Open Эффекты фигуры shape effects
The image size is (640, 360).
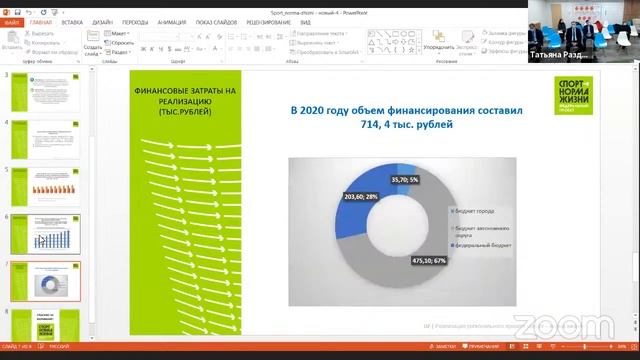click(504, 51)
